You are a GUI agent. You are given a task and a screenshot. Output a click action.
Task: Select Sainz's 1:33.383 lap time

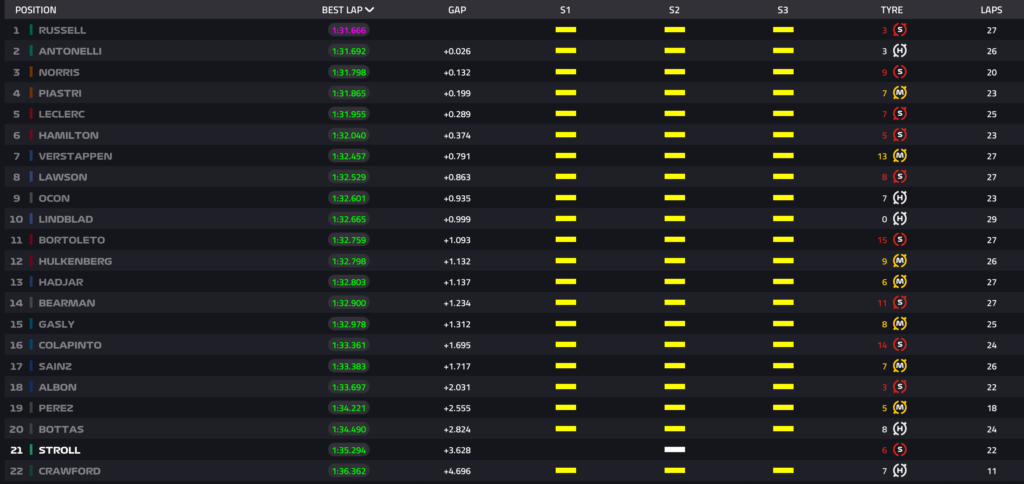(x=349, y=366)
